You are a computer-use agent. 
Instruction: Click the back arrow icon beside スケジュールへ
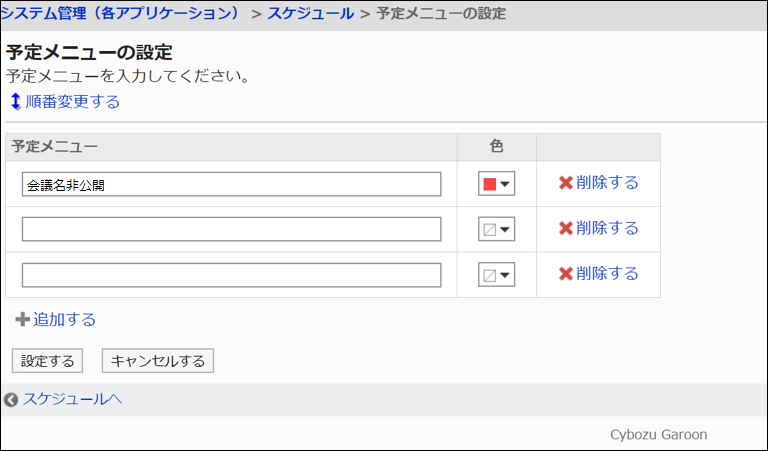pos(11,400)
